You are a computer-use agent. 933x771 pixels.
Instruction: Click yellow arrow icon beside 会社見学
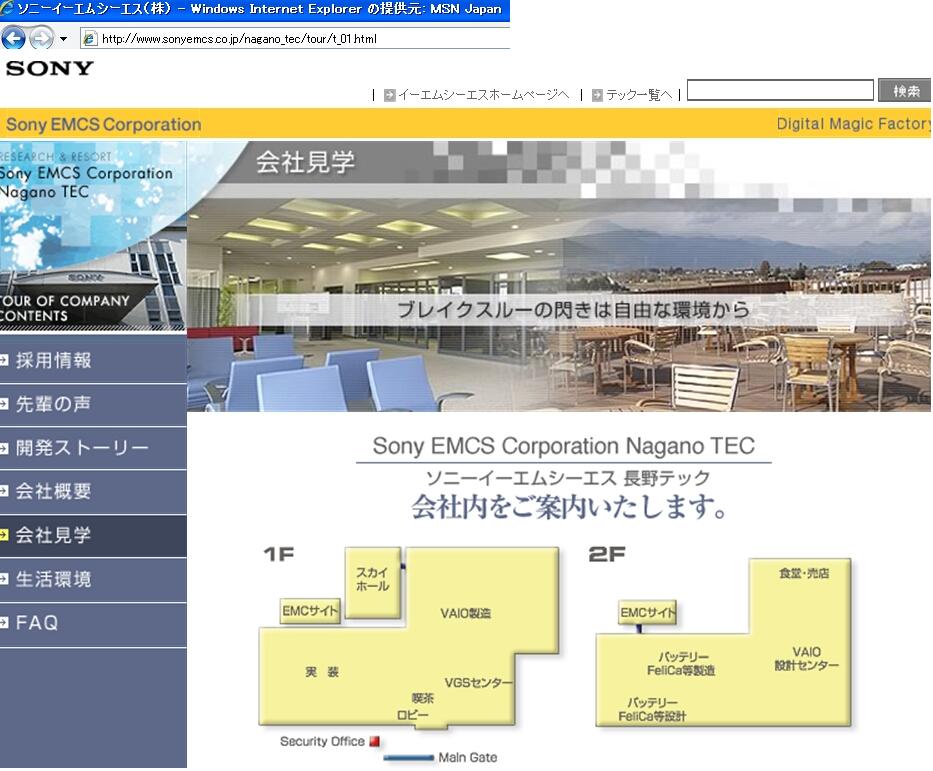click(4, 535)
